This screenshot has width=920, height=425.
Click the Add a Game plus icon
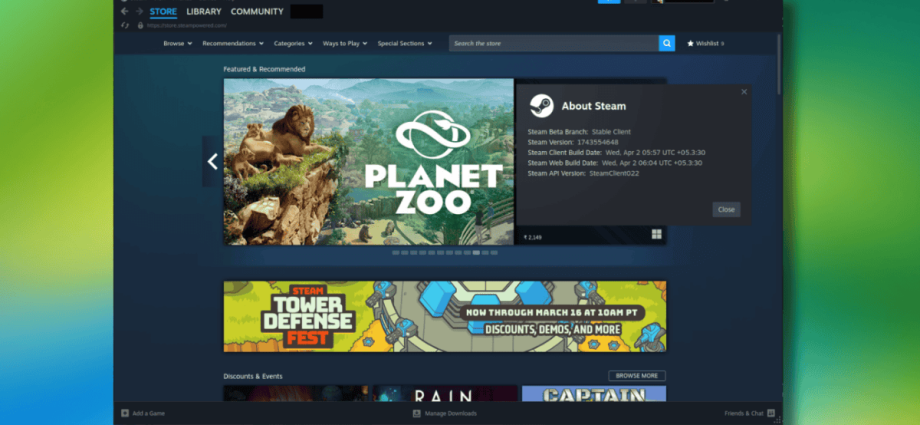(x=124, y=413)
